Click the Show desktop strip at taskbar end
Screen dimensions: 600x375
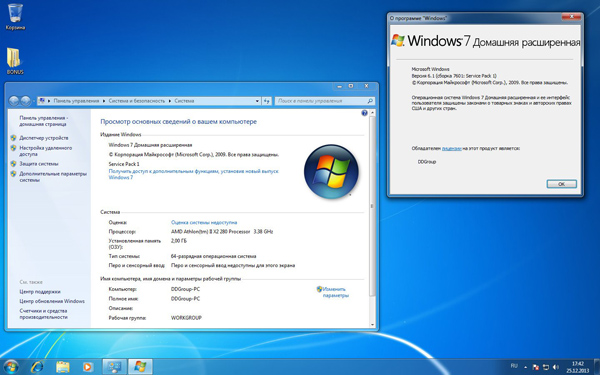(596, 367)
